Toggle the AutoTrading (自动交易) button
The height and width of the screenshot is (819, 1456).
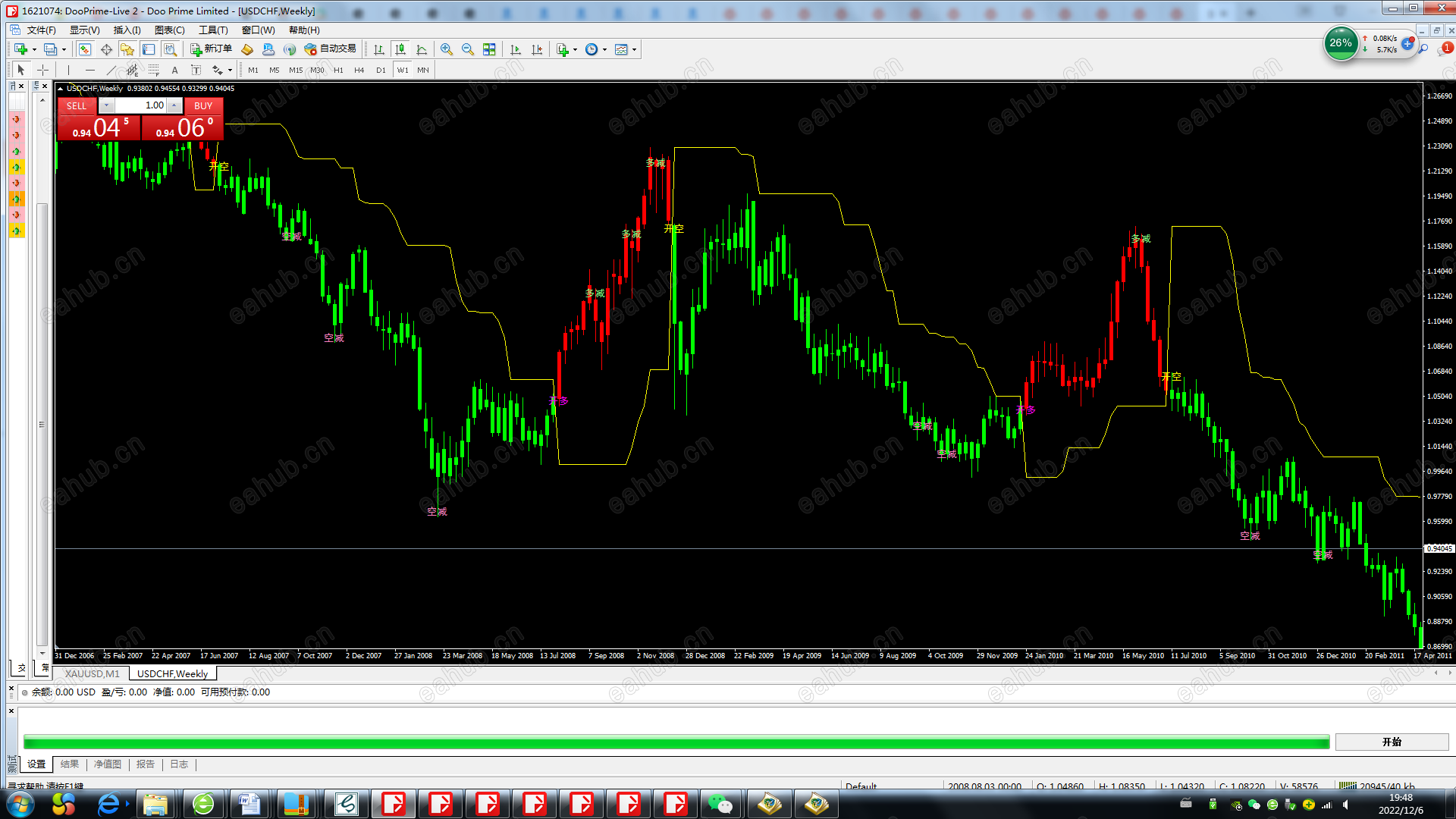click(330, 49)
